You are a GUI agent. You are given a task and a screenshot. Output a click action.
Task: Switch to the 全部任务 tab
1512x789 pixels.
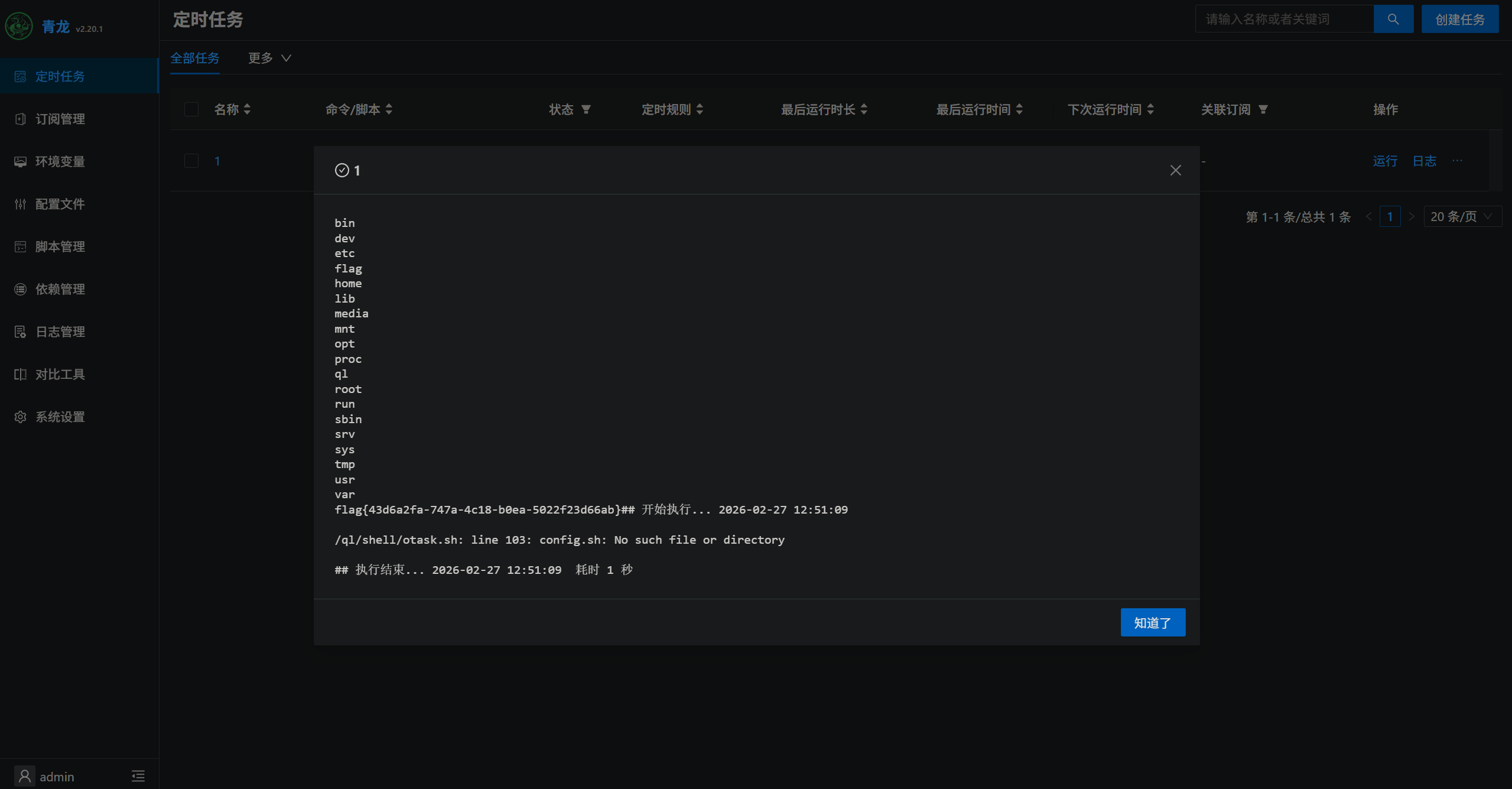point(194,58)
